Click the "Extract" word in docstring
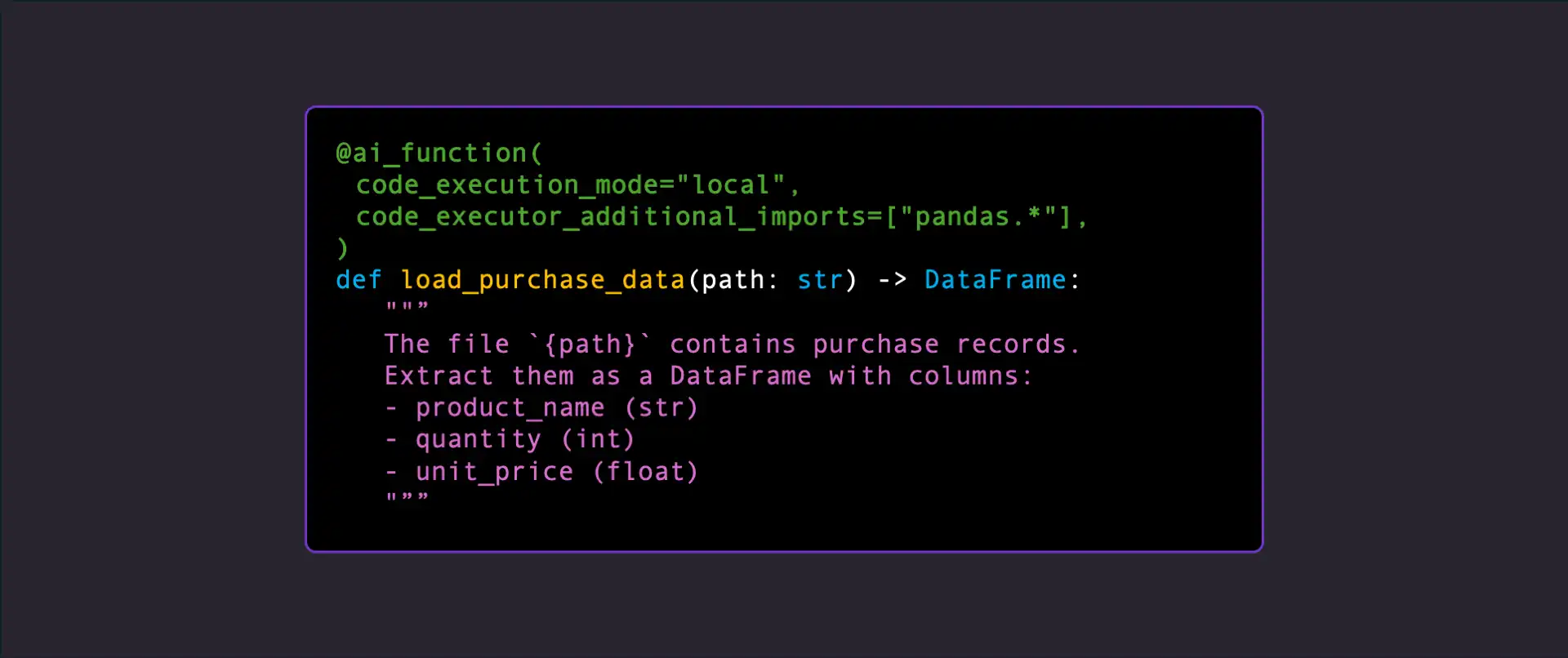Viewport: 1568px width, 658px height. pos(439,376)
